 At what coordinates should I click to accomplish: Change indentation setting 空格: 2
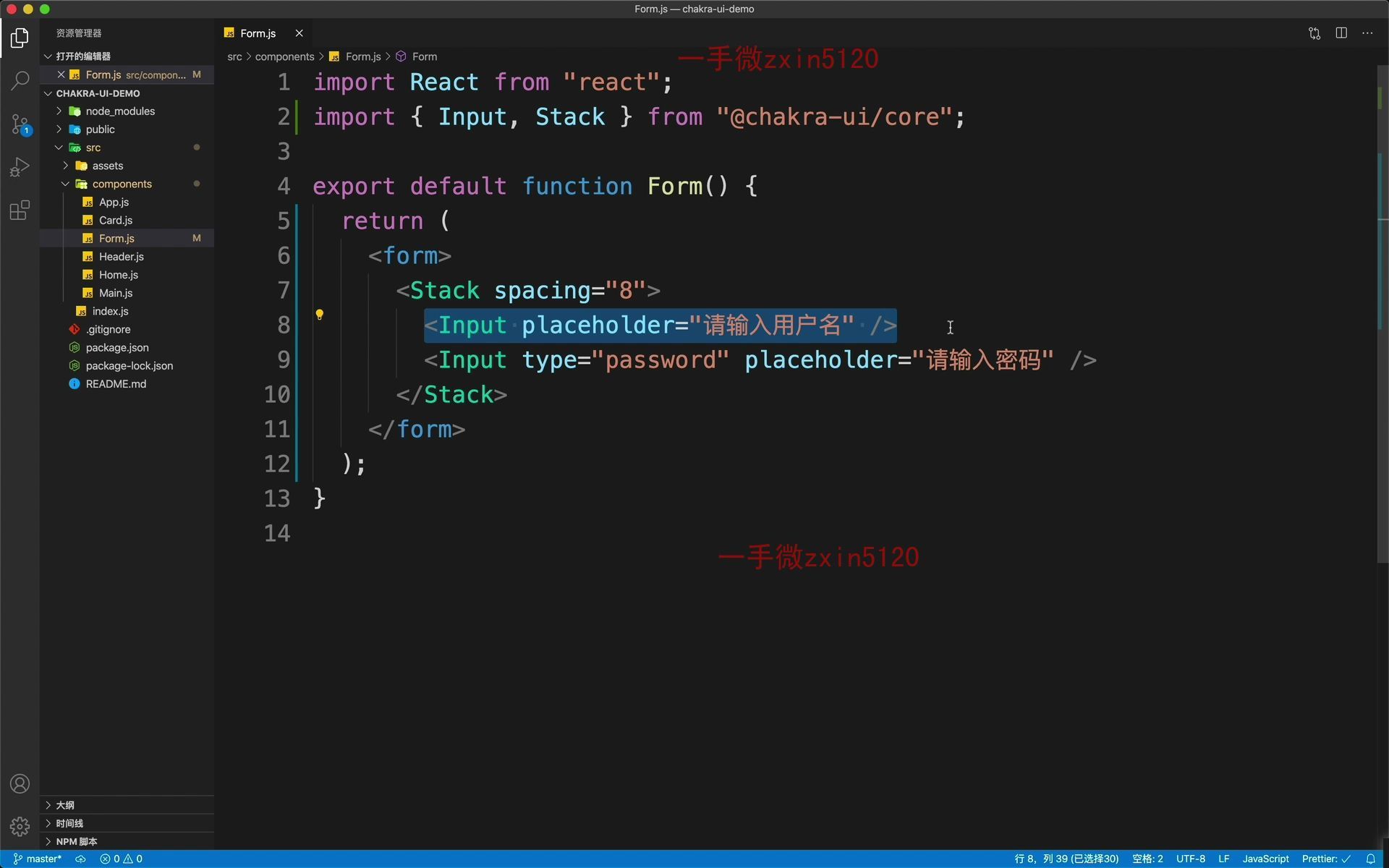pos(1147,859)
